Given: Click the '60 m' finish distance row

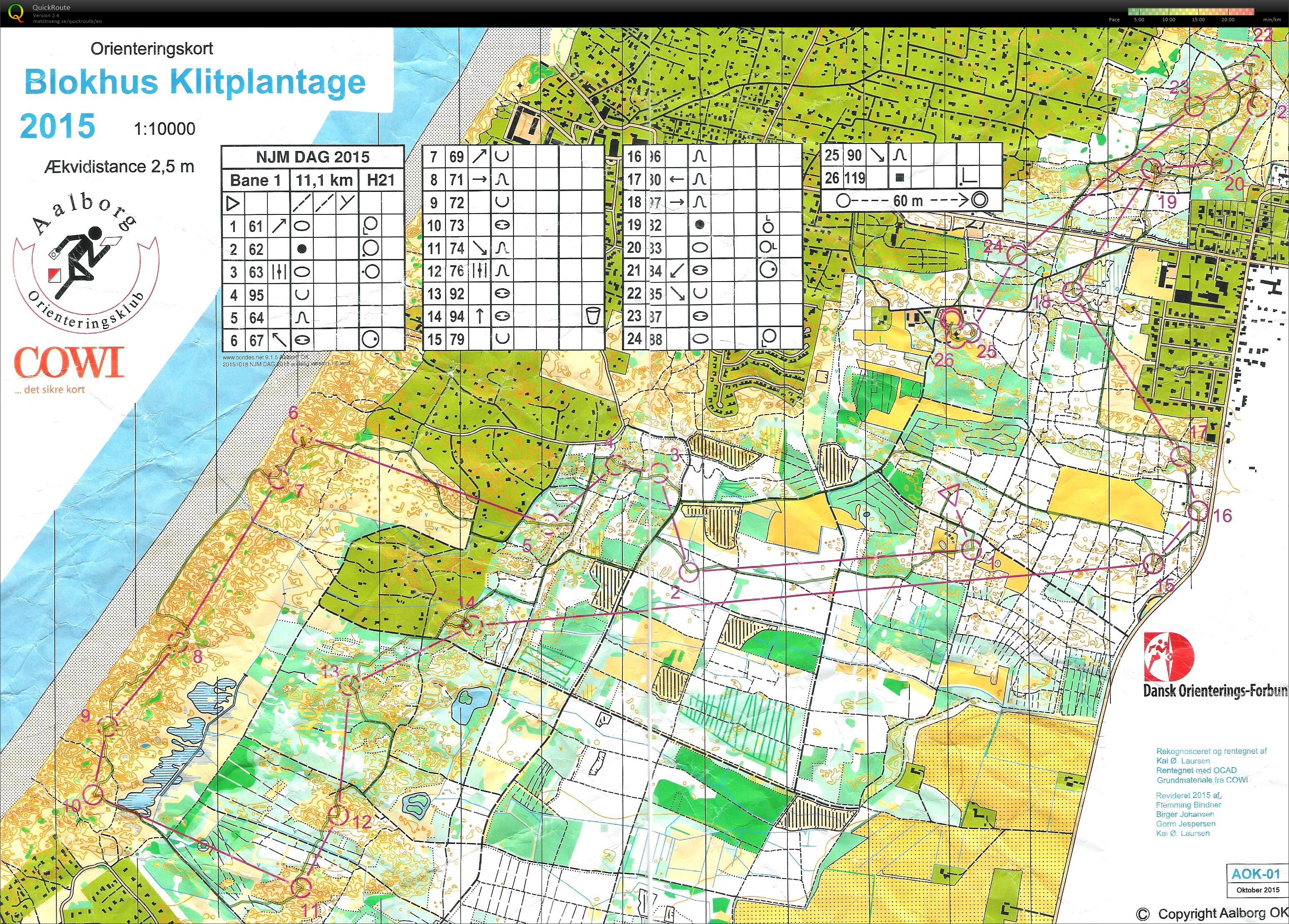Looking at the screenshot, I should [911, 200].
